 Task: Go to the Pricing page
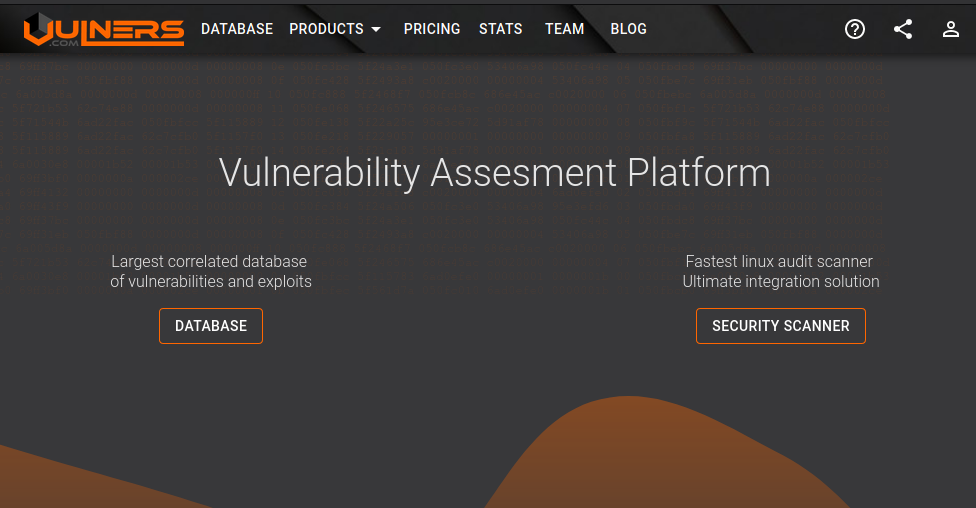tap(432, 29)
